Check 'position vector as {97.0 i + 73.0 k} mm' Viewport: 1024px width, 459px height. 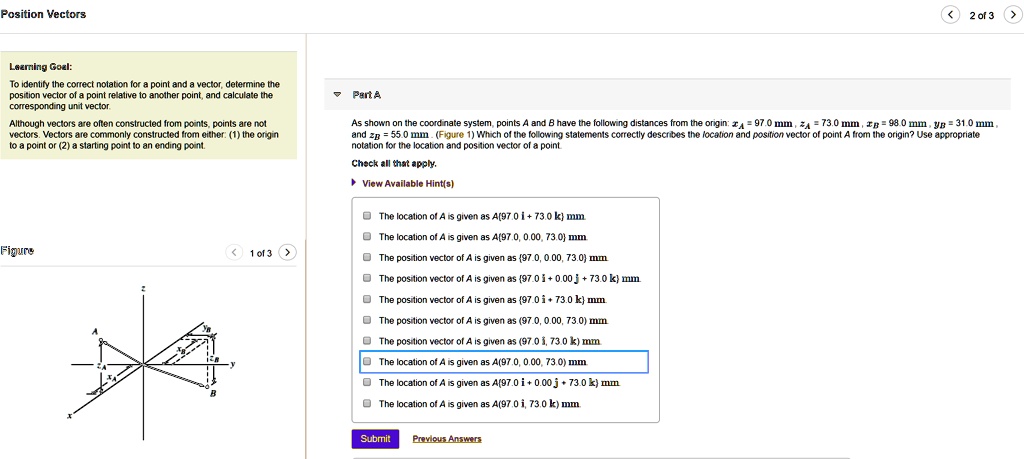tap(367, 299)
